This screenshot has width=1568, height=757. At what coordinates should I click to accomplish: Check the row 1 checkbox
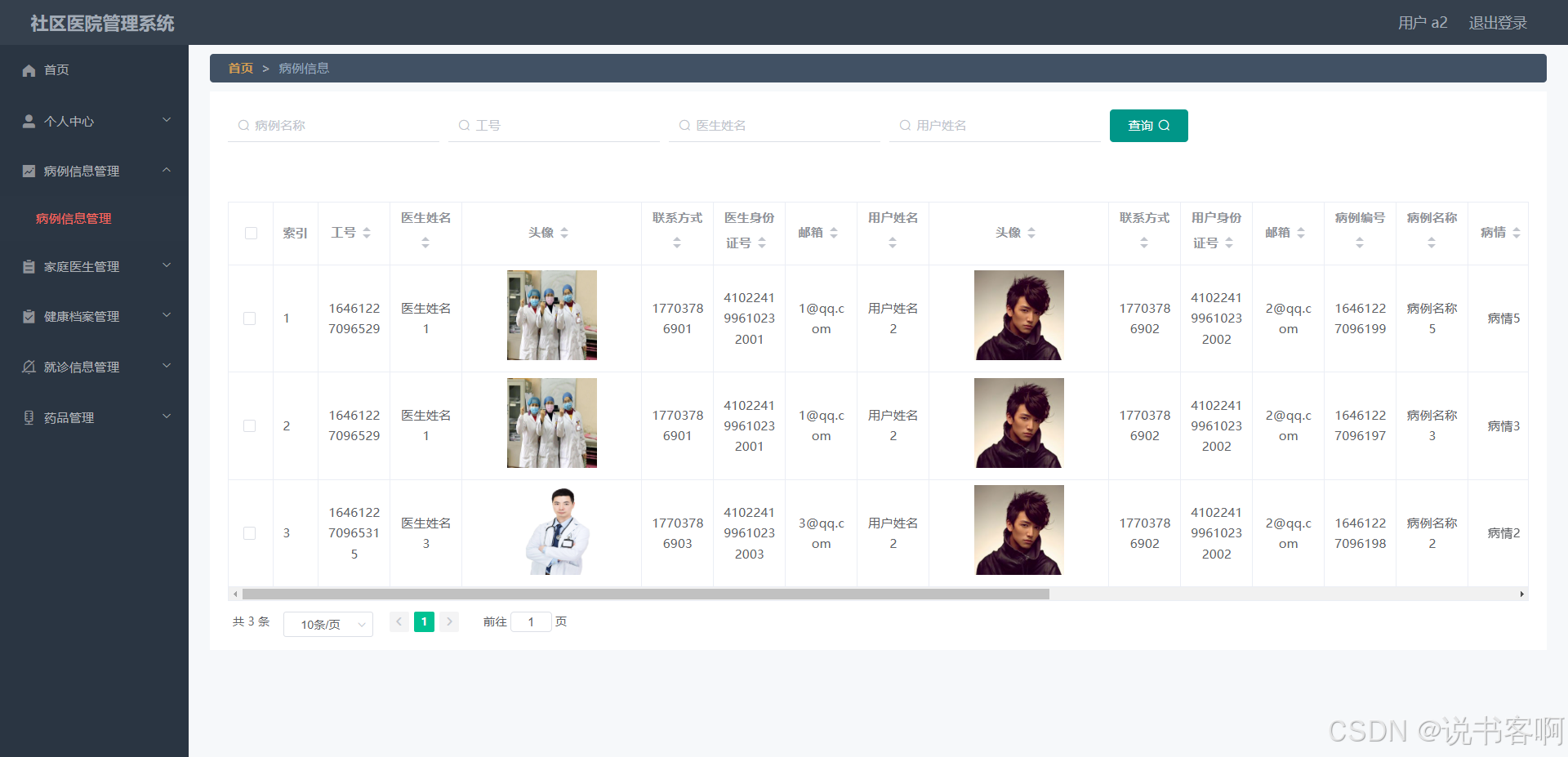click(x=250, y=318)
